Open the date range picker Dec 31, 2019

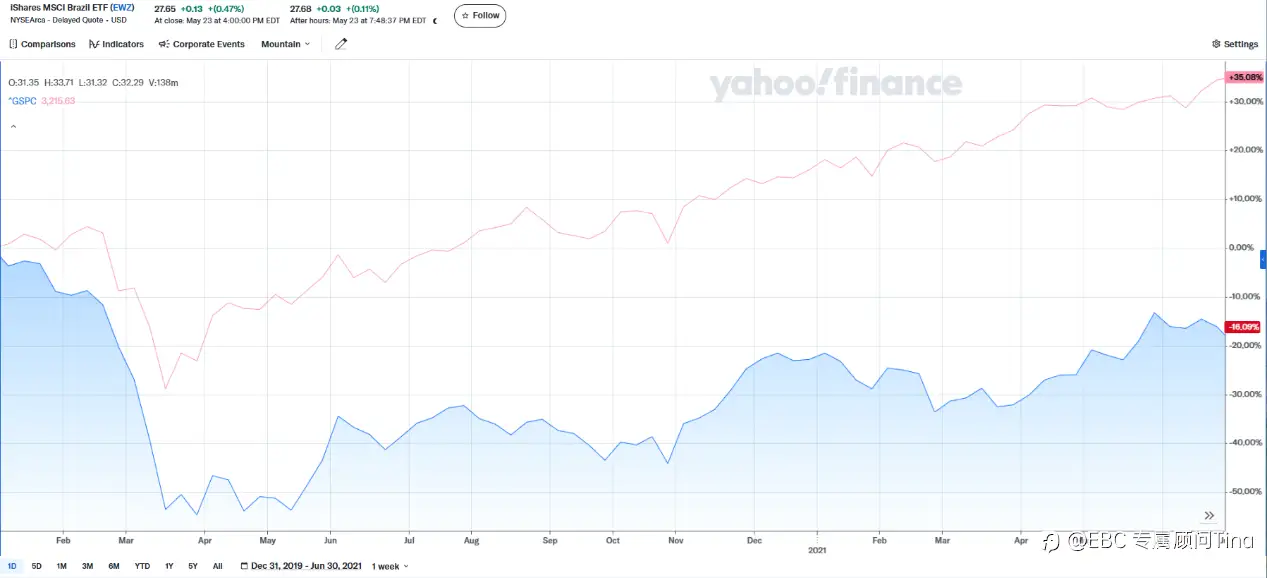(302, 566)
